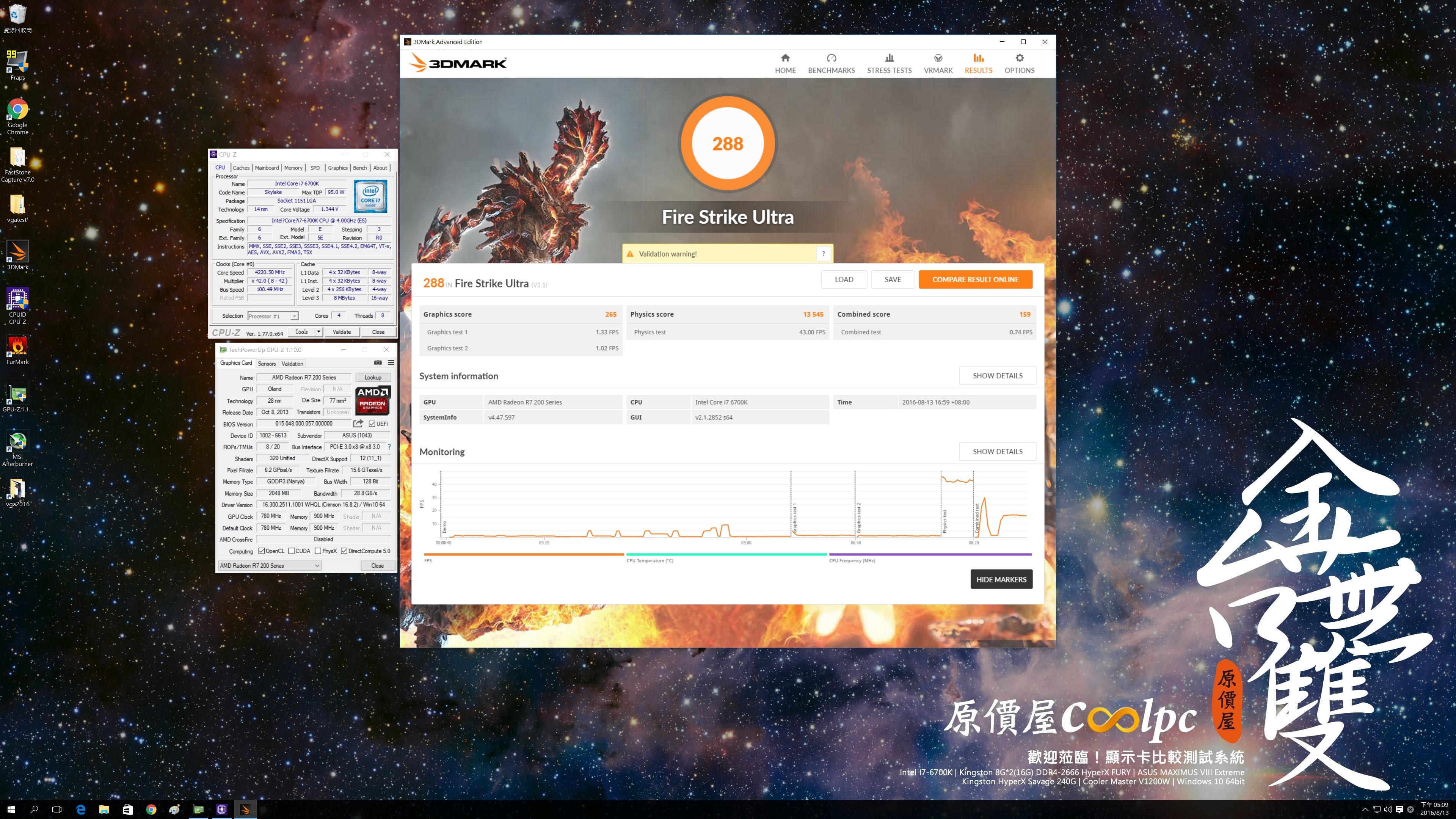Launch FurMark from the desktop
The width and height of the screenshot is (1456, 819).
coord(17,350)
